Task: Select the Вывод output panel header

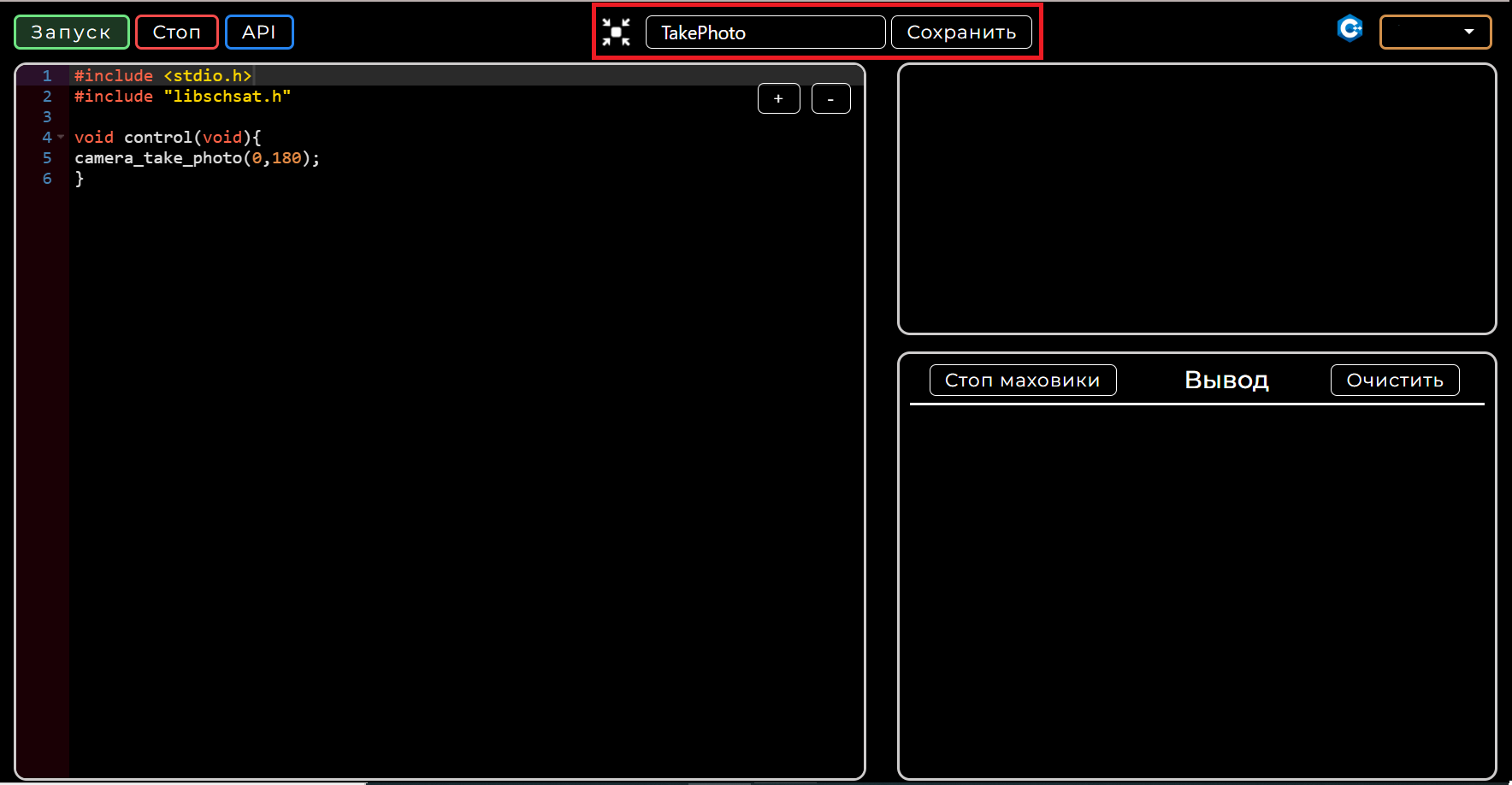Action: [1226, 380]
